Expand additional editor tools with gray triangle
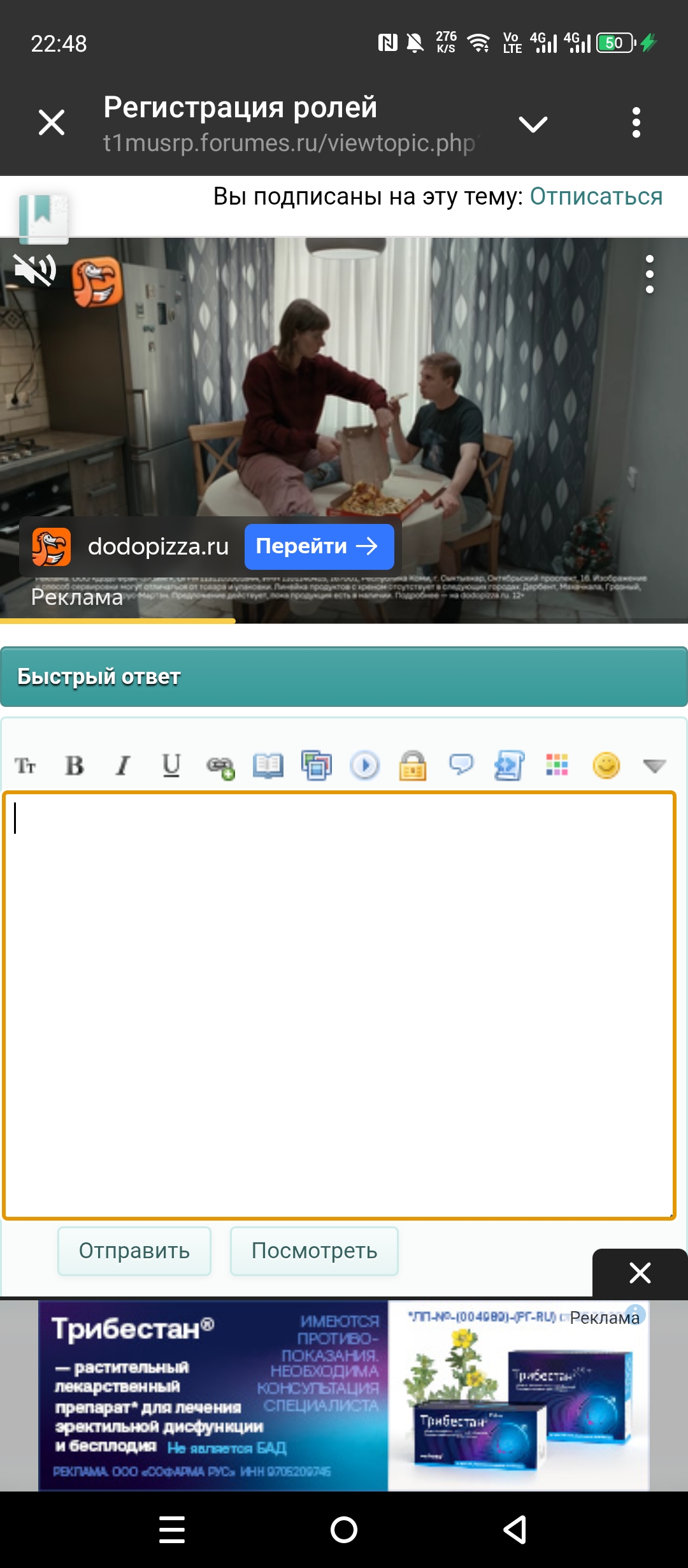 point(654,766)
